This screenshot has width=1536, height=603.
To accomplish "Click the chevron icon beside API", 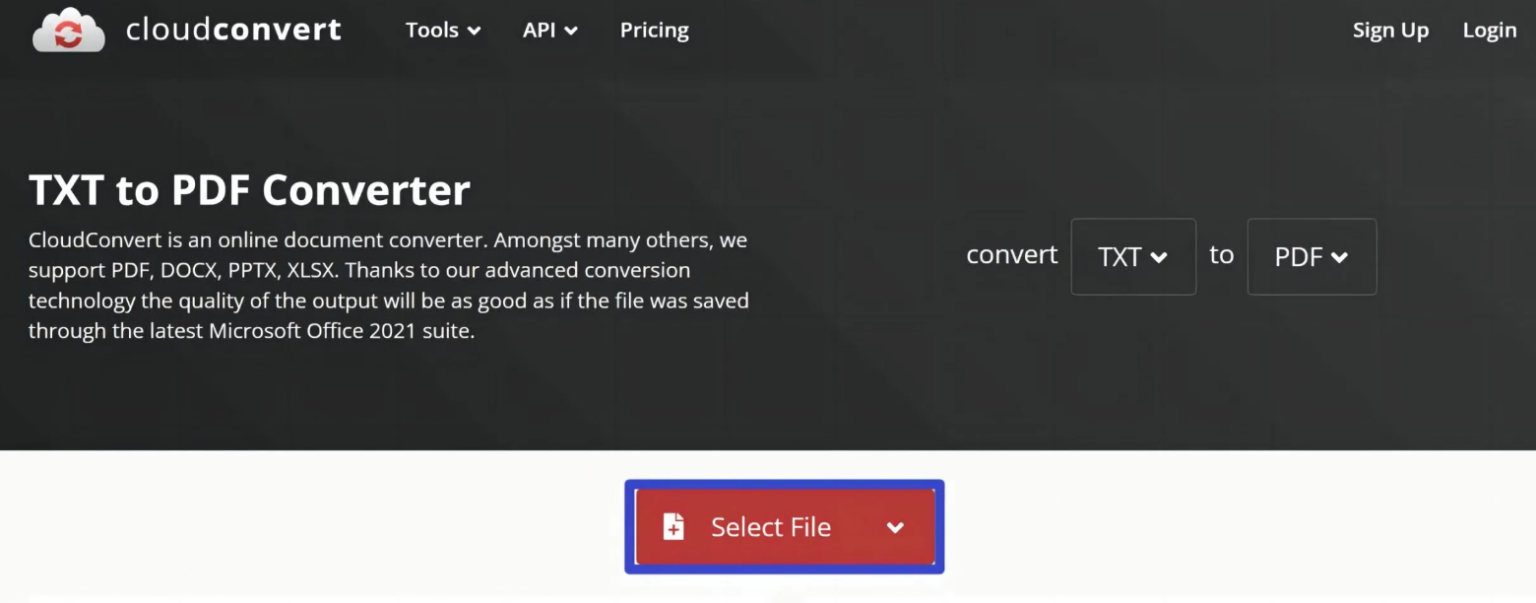I will 573,31.
